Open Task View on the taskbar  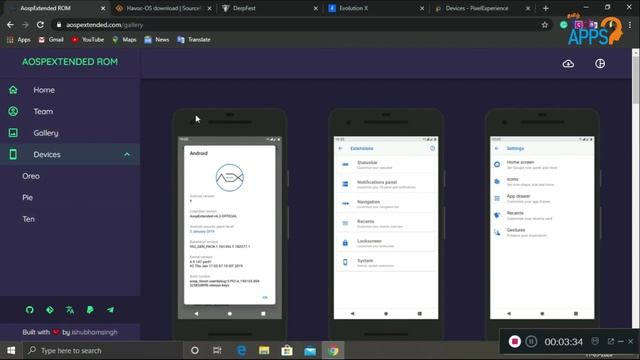click(217, 350)
